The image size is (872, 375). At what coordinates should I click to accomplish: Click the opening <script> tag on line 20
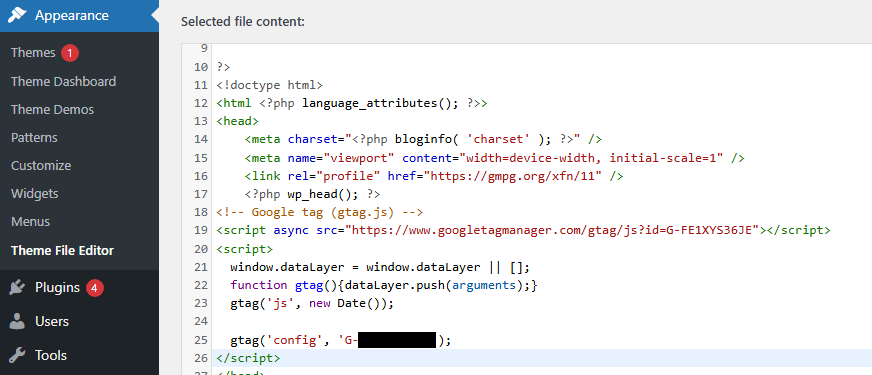[x=245, y=248]
